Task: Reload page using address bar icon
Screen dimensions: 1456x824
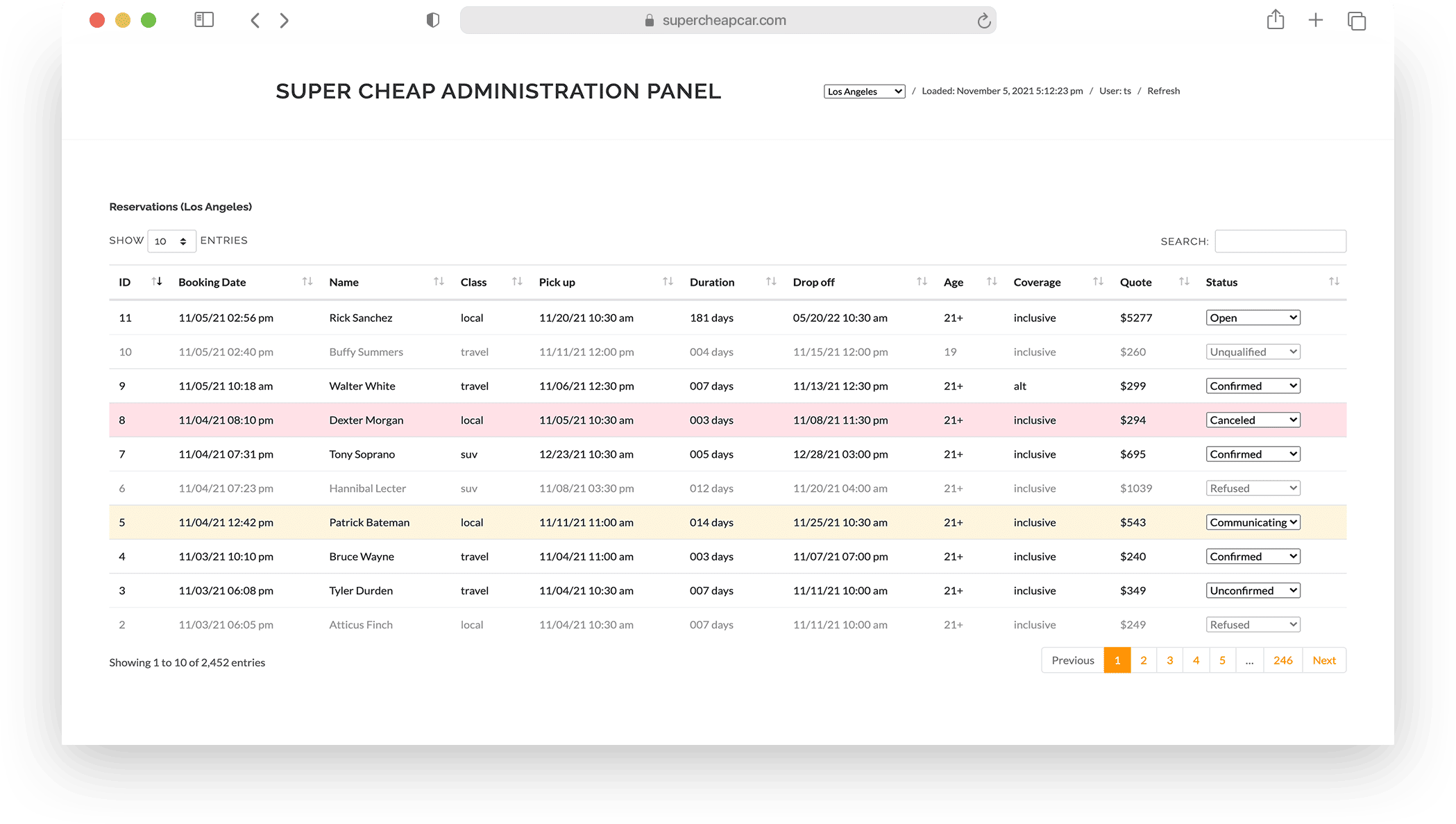Action: pyautogui.click(x=983, y=21)
